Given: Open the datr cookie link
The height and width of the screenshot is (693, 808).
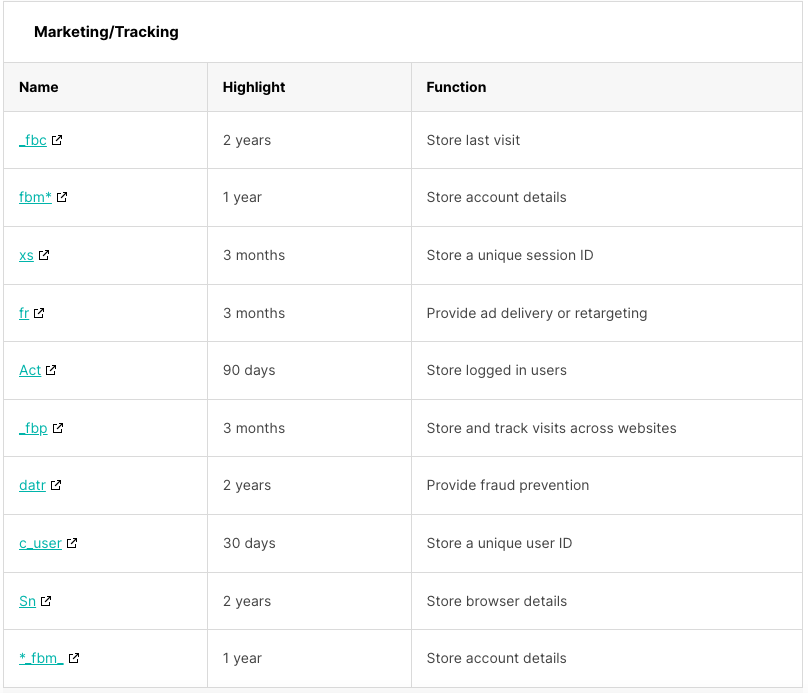Looking at the screenshot, I should [32, 485].
